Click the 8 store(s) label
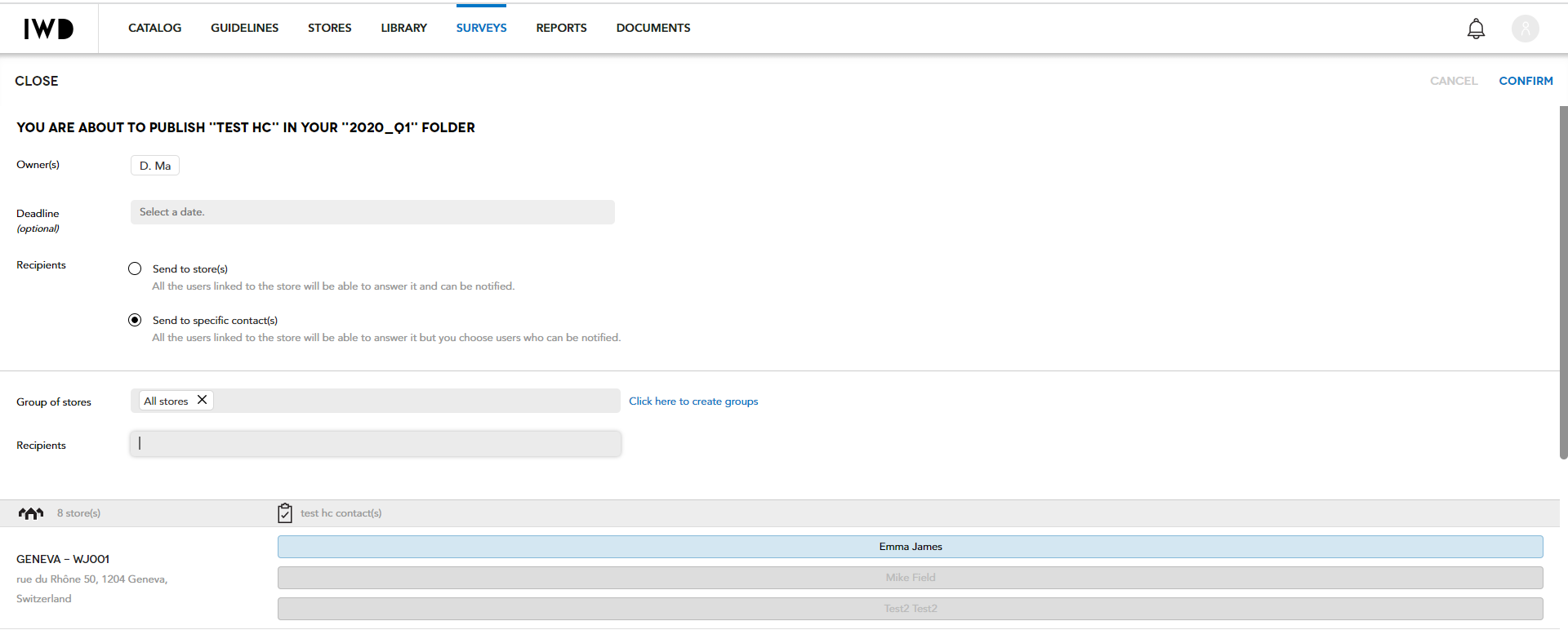 click(78, 513)
